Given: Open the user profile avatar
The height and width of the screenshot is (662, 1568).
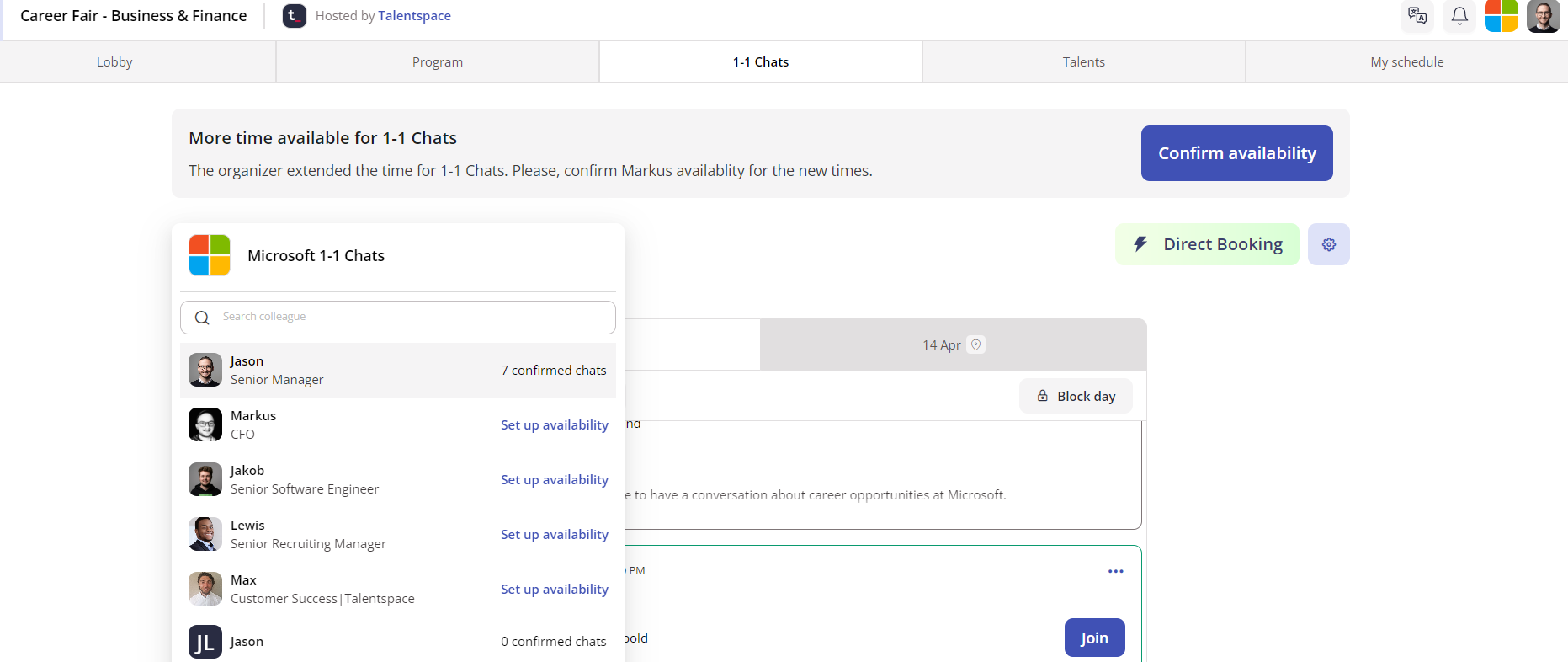Looking at the screenshot, I should click(1544, 16).
